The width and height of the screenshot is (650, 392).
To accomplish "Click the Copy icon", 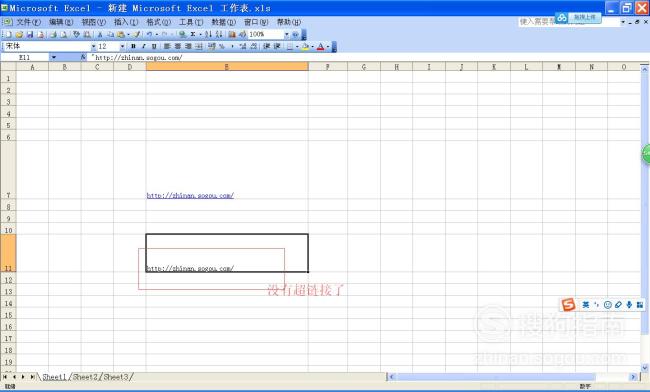I will 111,34.
